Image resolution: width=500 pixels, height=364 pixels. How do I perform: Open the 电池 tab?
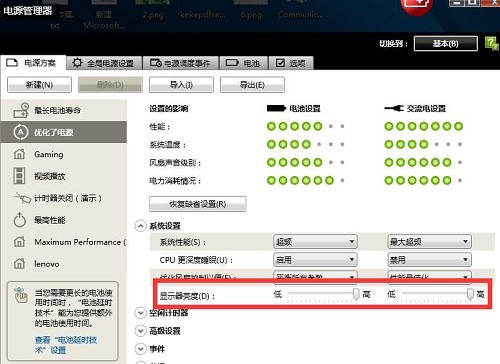tap(243, 63)
